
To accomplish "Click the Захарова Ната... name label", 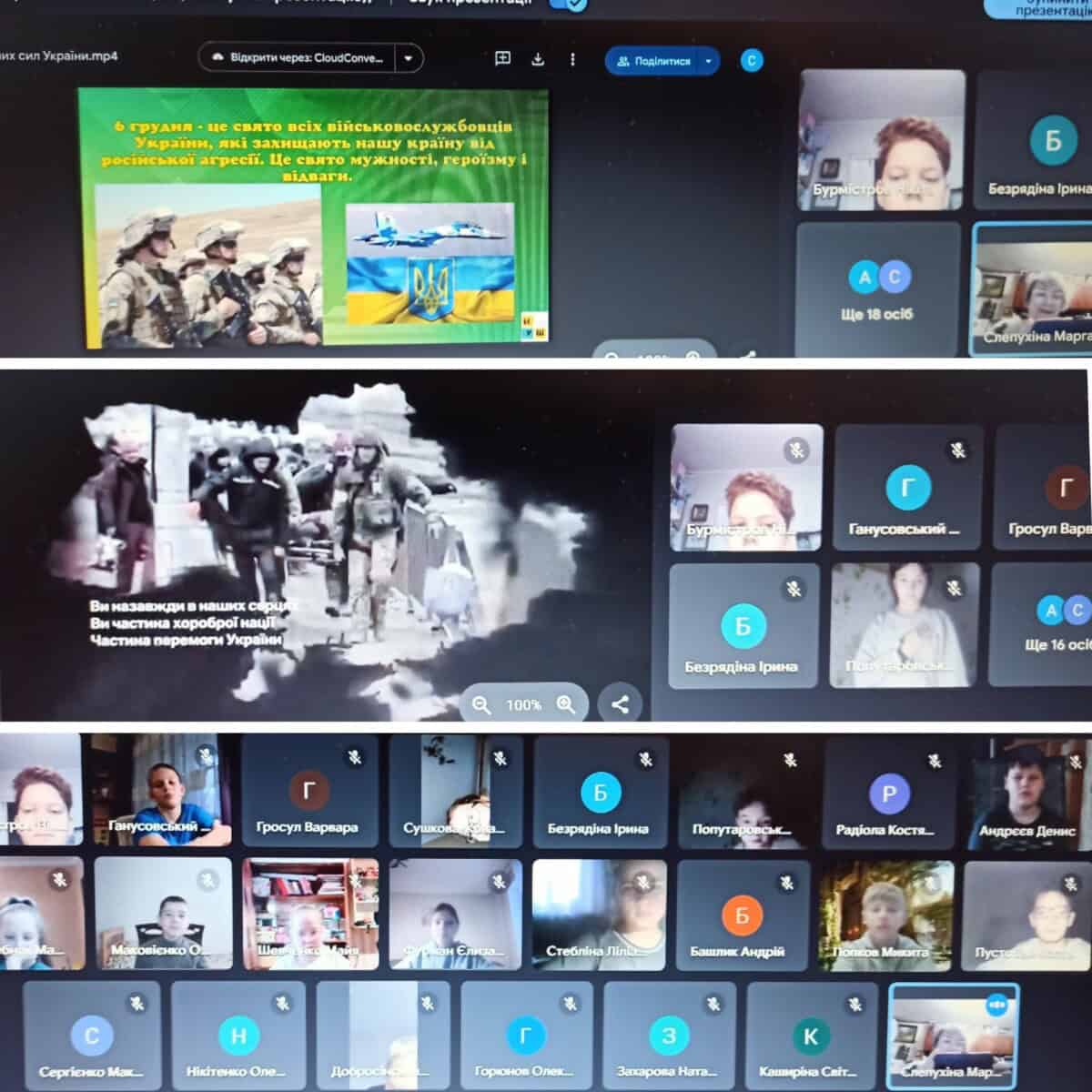I will (x=667, y=1072).
